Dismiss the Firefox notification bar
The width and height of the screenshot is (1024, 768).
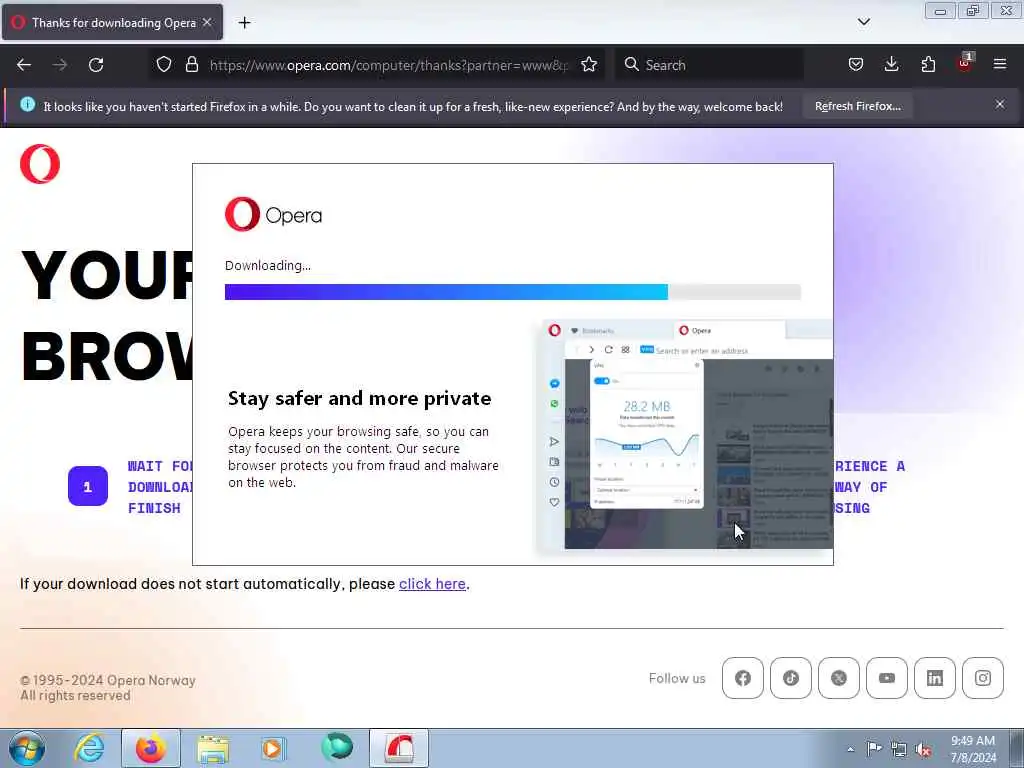tap(1000, 104)
